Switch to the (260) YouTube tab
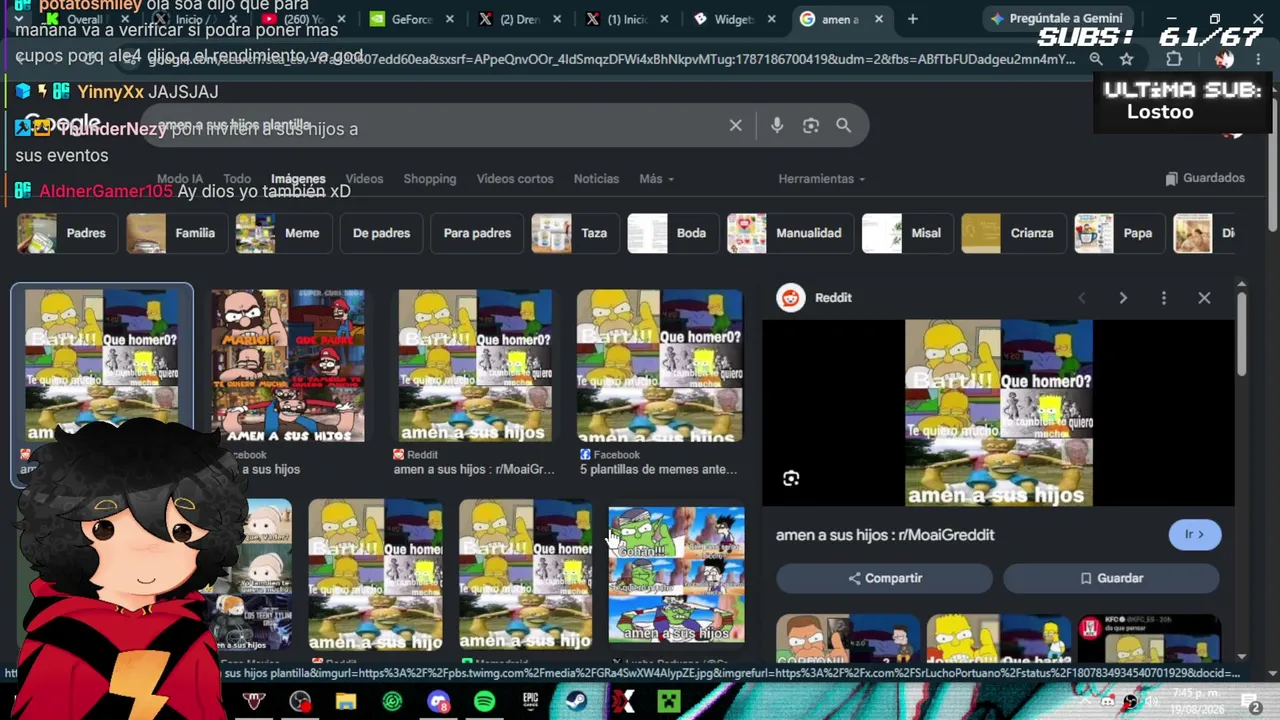 302,19
